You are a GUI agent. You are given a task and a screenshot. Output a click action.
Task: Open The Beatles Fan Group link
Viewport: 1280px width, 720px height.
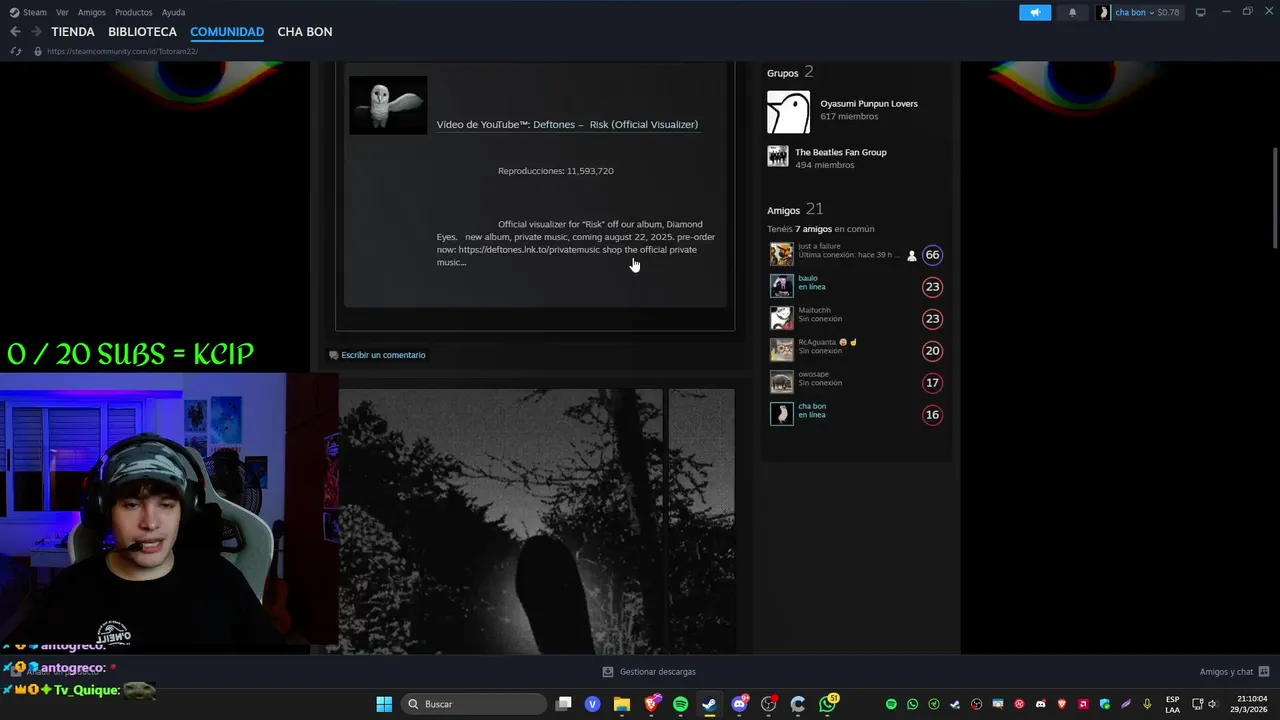(840, 152)
